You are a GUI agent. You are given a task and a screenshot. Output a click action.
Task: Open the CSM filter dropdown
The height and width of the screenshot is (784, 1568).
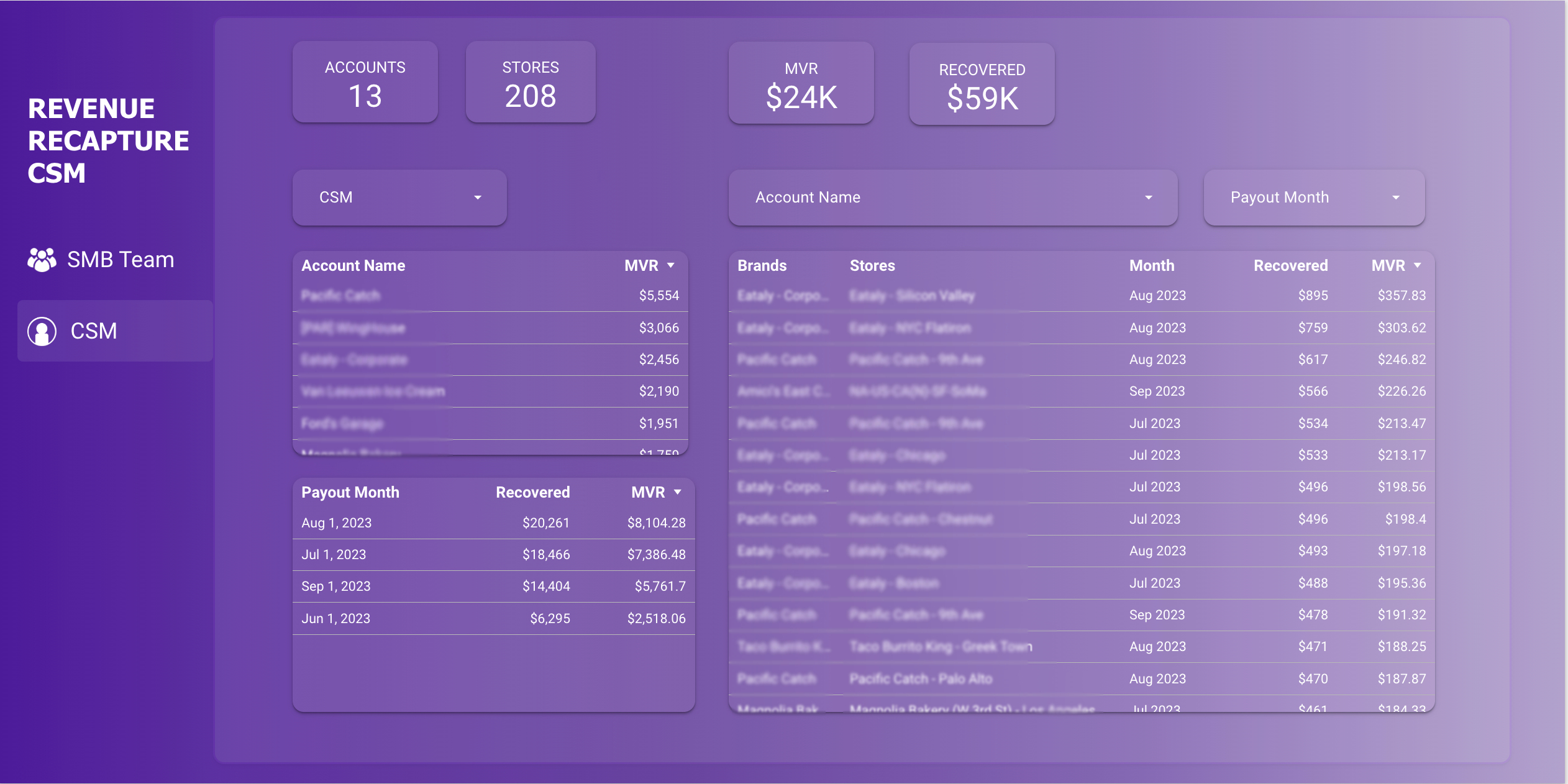[399, 198]
